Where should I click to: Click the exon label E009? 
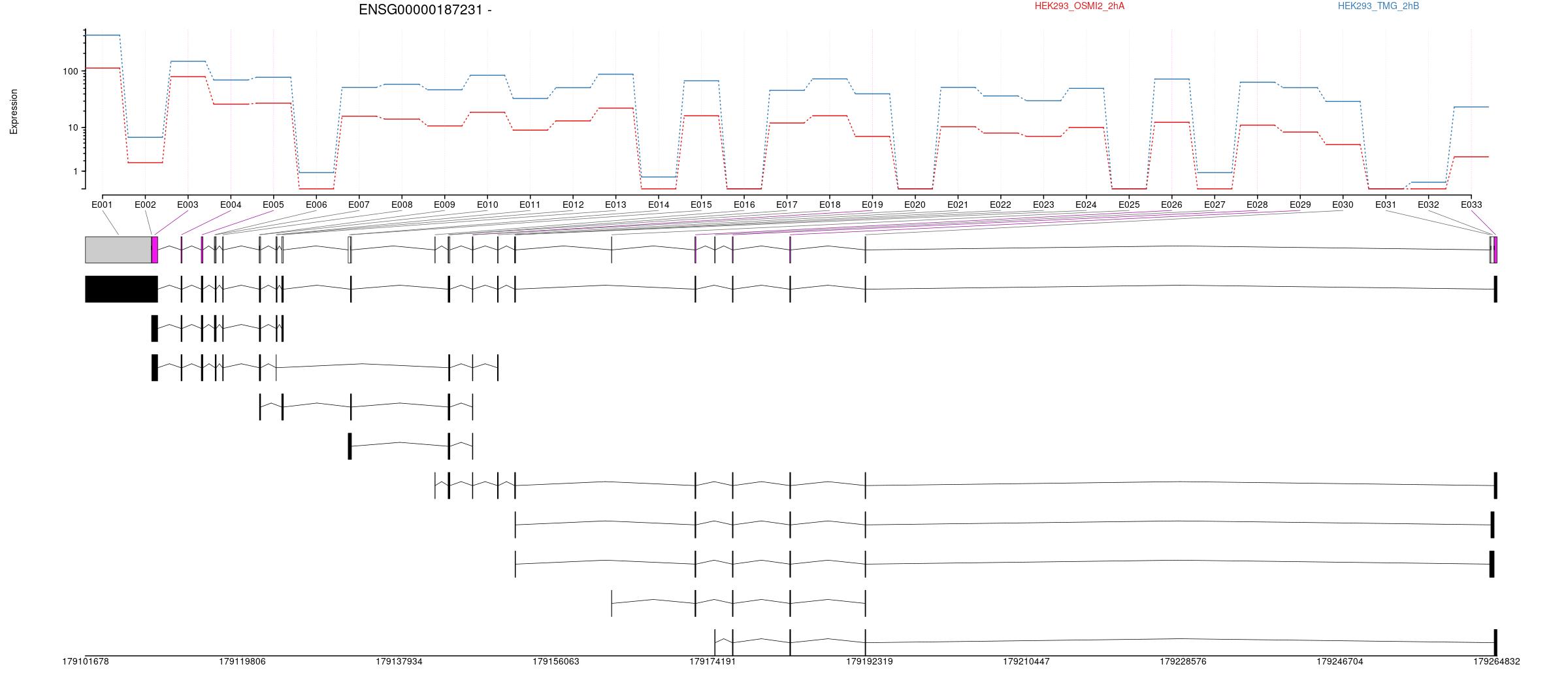444,205
